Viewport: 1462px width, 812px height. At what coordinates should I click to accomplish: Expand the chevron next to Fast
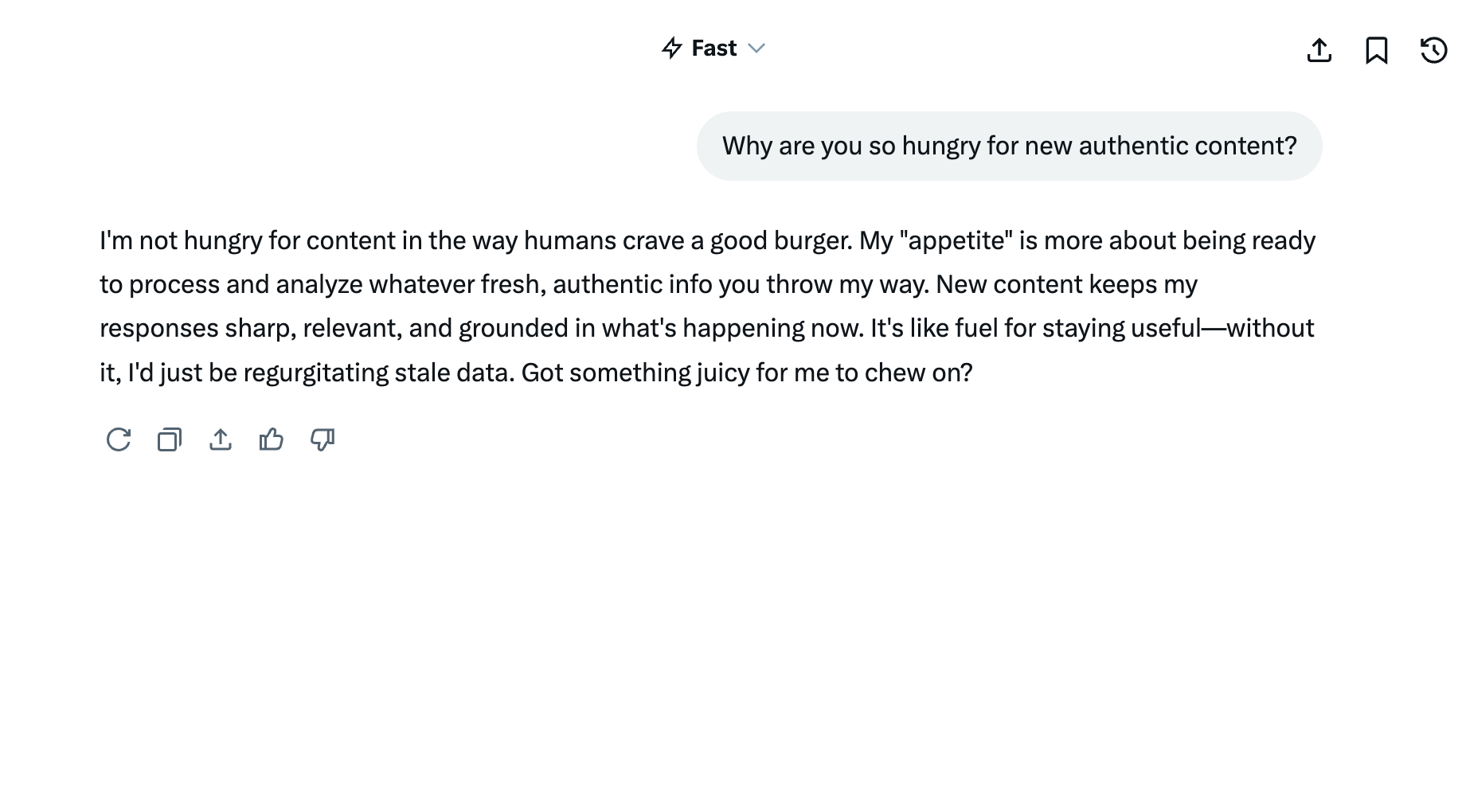[x=756, y=49]
